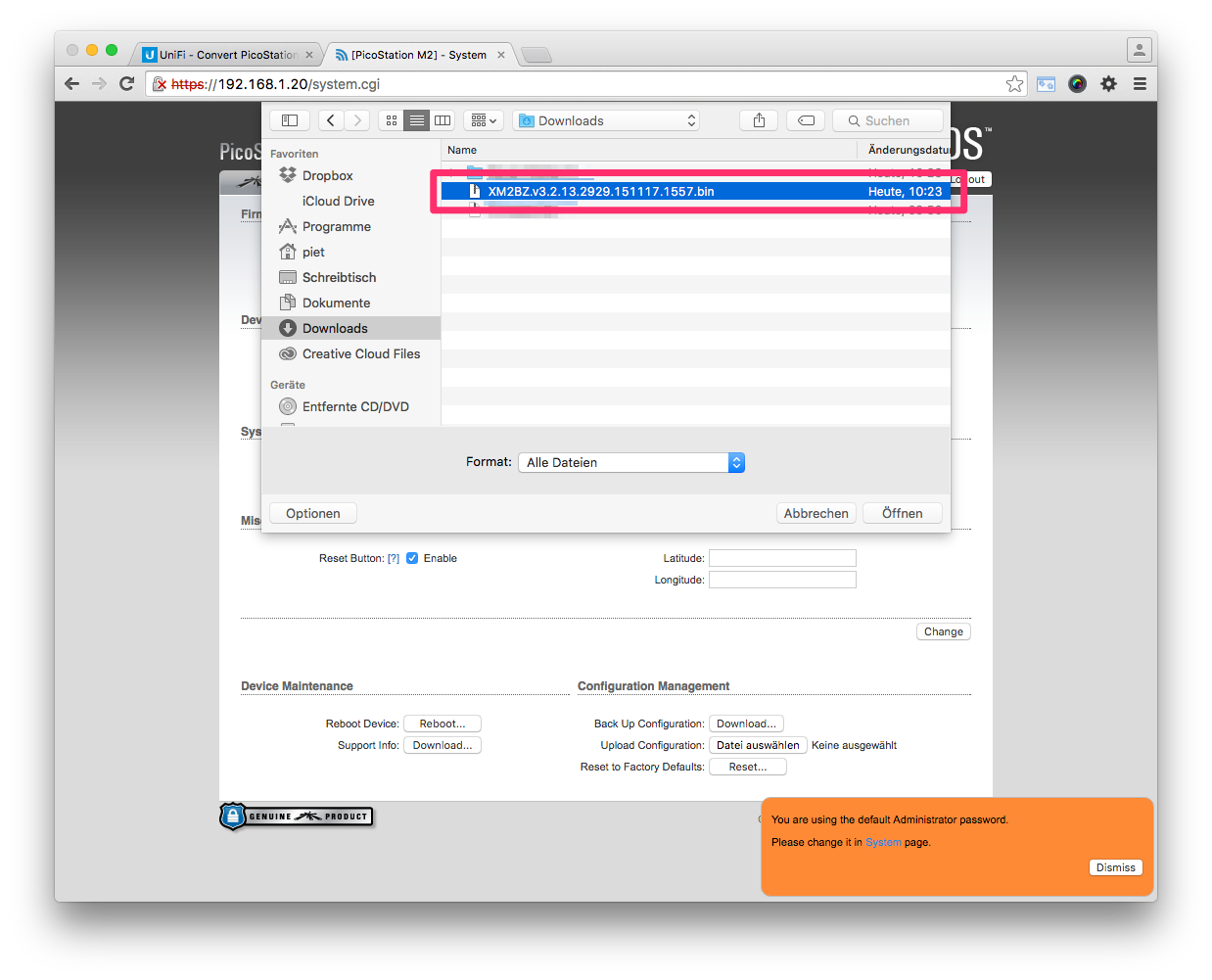1212x980 pixels.
Task: Switch file dialog to icon view
Action: pyautogui.click(x=392, y=120)
